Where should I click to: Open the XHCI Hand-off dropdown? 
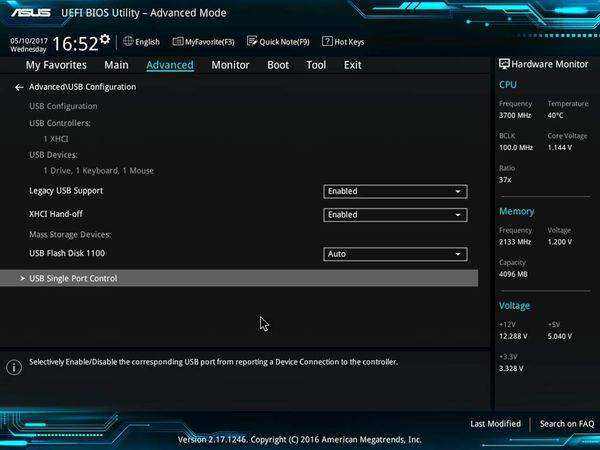[x=395, y=215]
